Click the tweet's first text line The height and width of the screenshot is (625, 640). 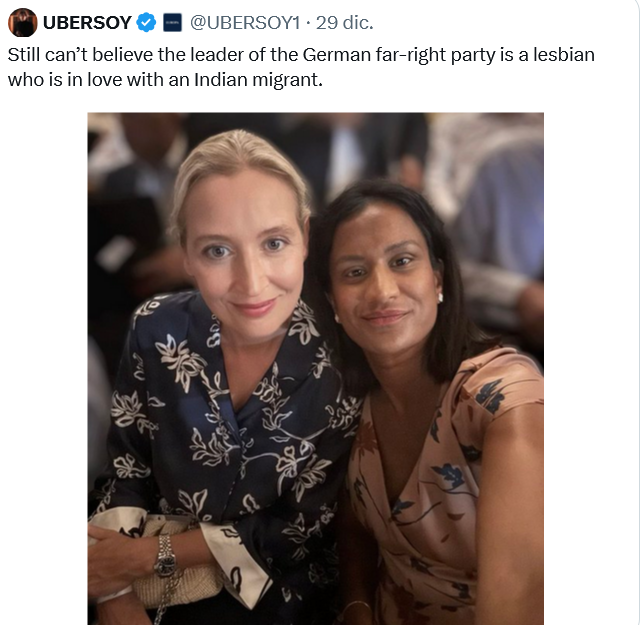coord(301,55)
